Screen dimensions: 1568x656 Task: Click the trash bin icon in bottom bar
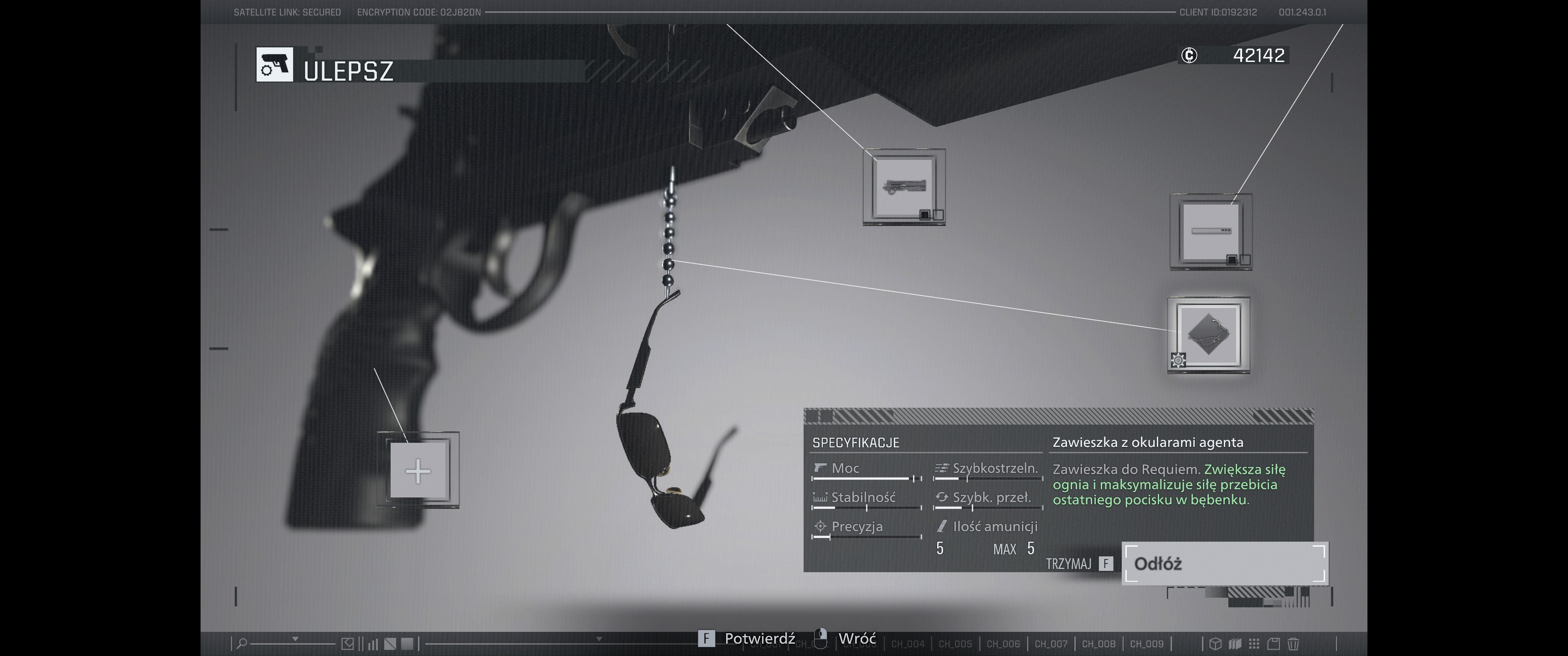[1294, 643]
